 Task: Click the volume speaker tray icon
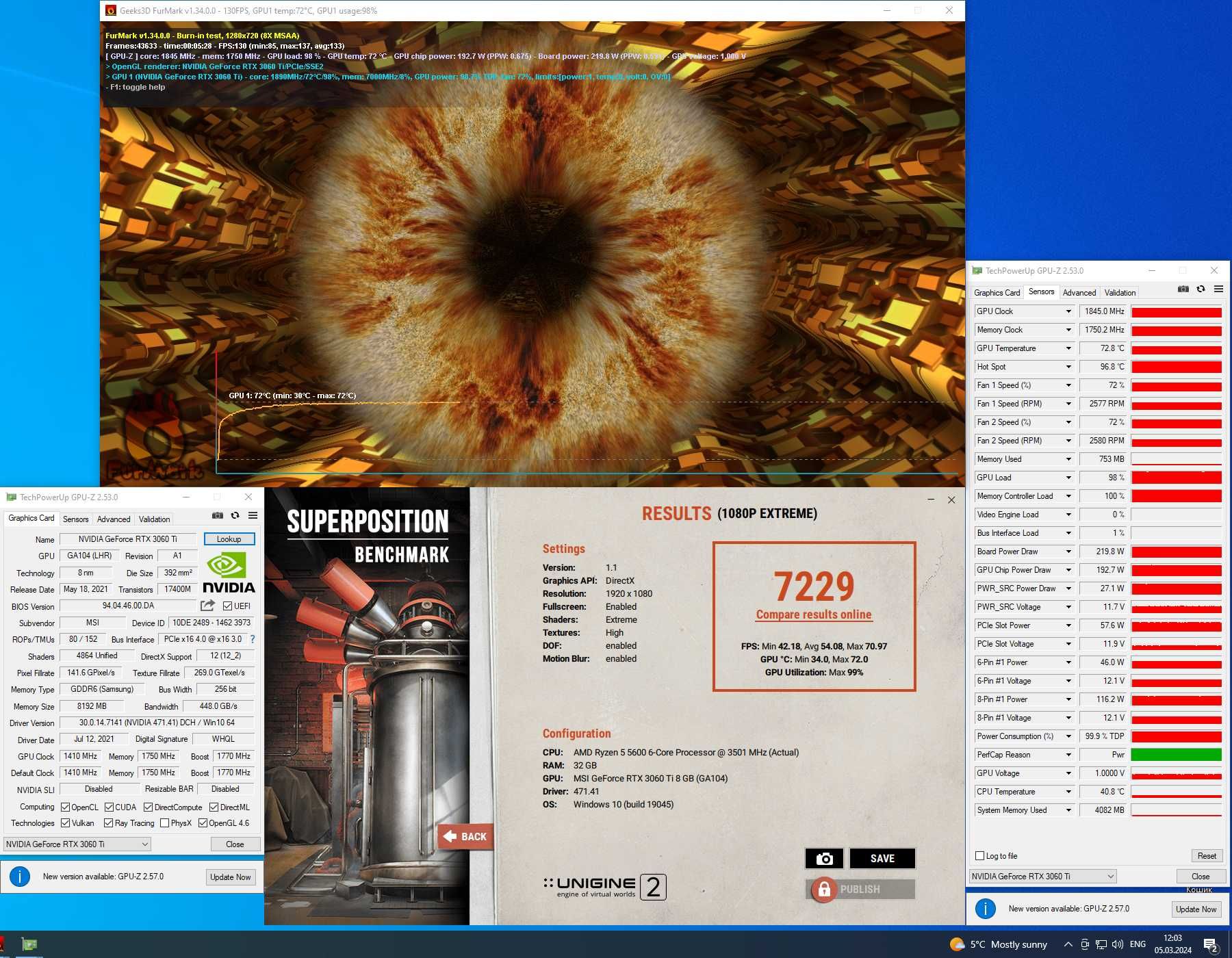coord(1118,944)
